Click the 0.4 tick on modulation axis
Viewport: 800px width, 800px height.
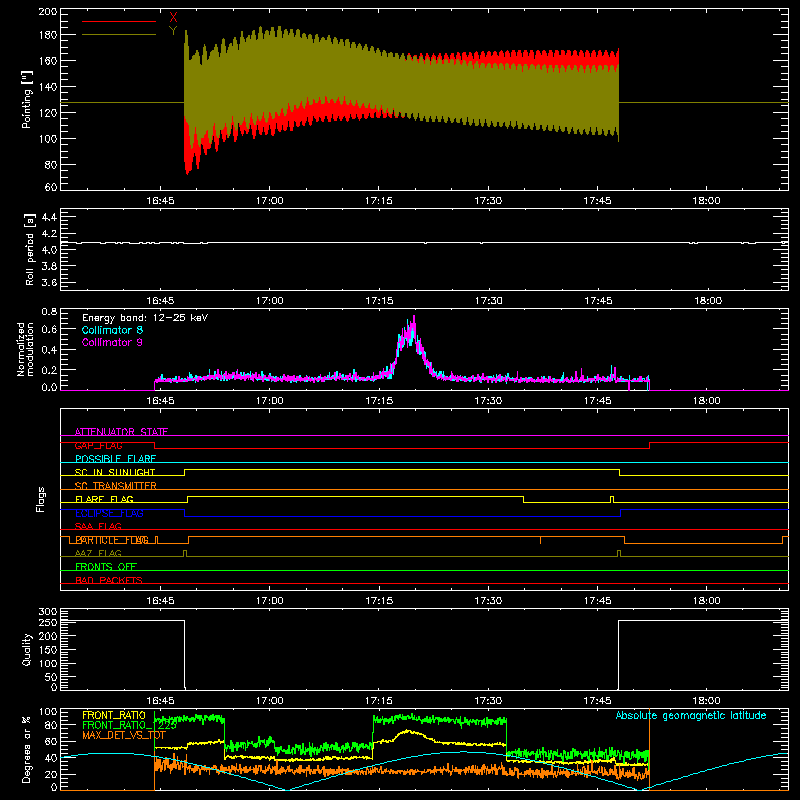[x=49, y=350]
